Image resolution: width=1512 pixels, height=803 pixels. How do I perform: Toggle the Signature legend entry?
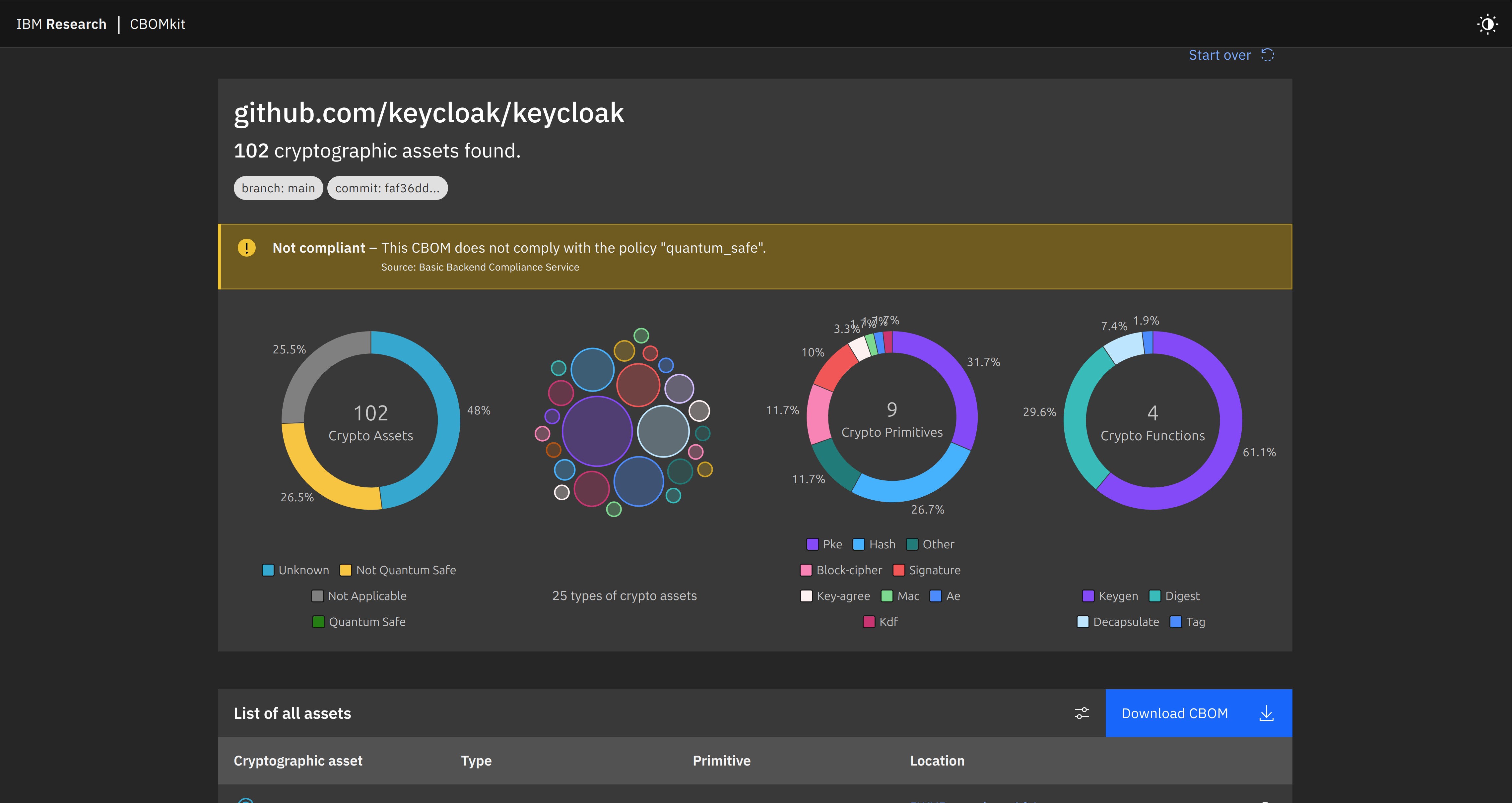(x=927, y=570)
